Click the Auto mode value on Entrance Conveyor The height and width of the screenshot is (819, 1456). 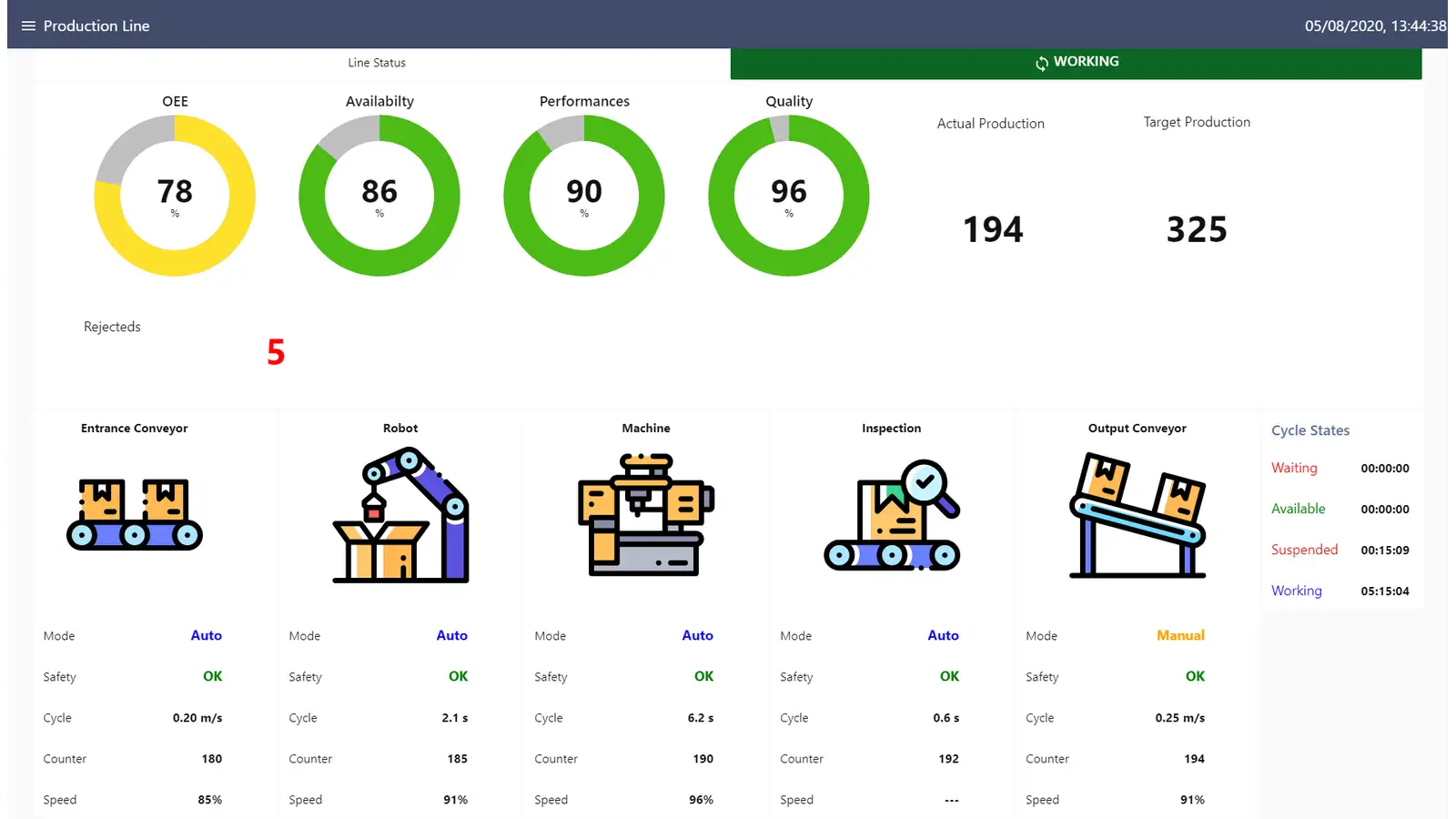click(206, 635)
